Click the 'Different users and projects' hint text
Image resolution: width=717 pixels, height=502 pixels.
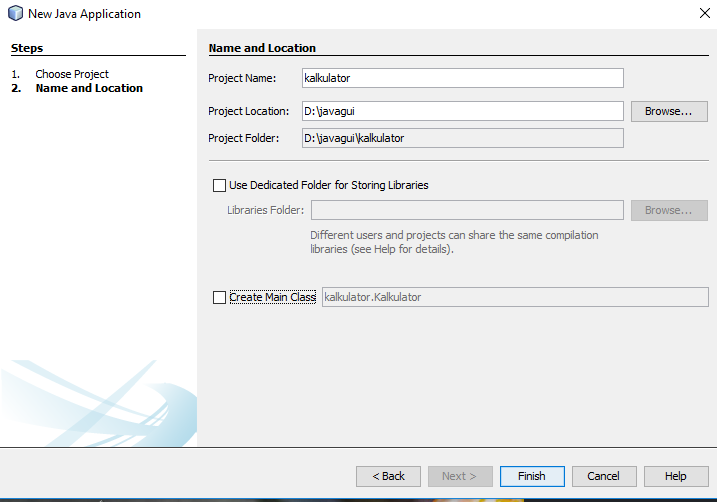pyautogui.click(x=454, y=242)
